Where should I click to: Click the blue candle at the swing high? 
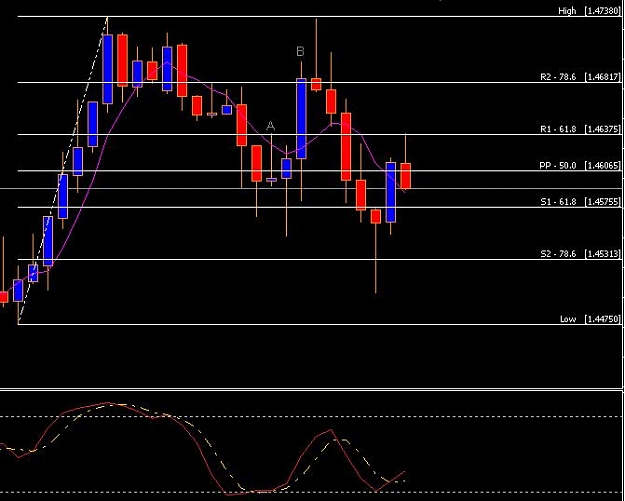107,69
